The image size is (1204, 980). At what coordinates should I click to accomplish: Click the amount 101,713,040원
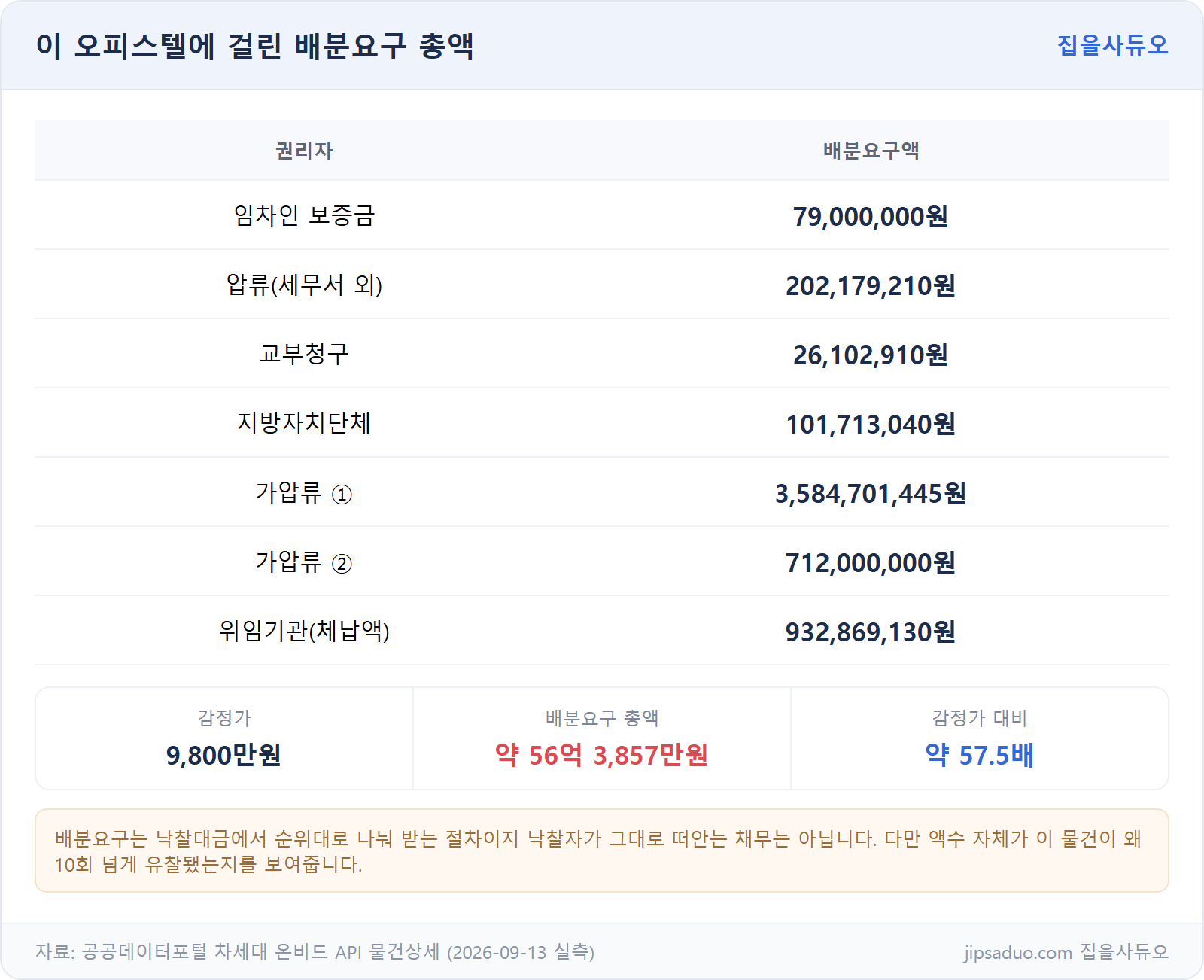(871, 425)
